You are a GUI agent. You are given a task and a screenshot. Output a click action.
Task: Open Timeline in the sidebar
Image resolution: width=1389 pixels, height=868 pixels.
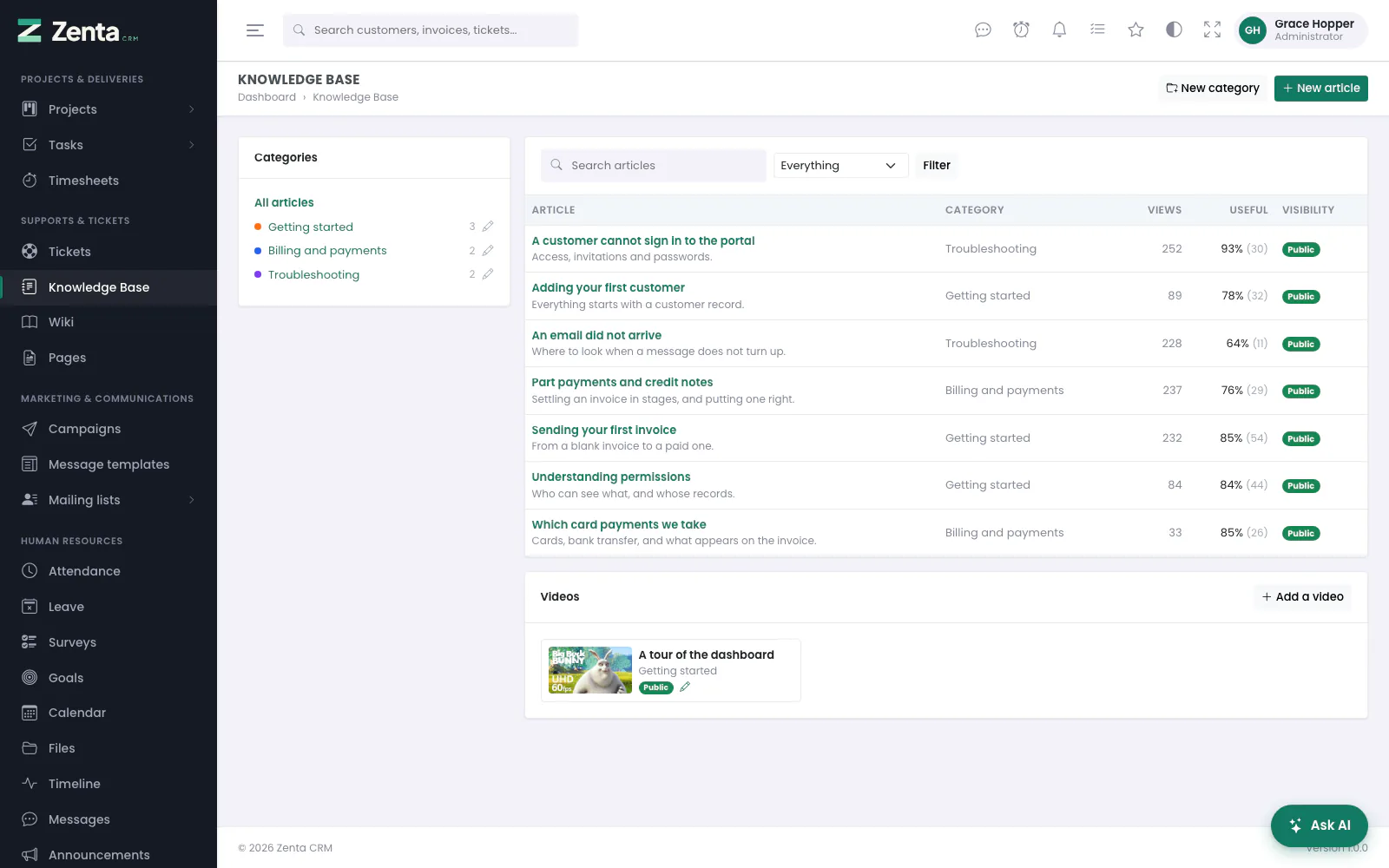coord(109,784)
